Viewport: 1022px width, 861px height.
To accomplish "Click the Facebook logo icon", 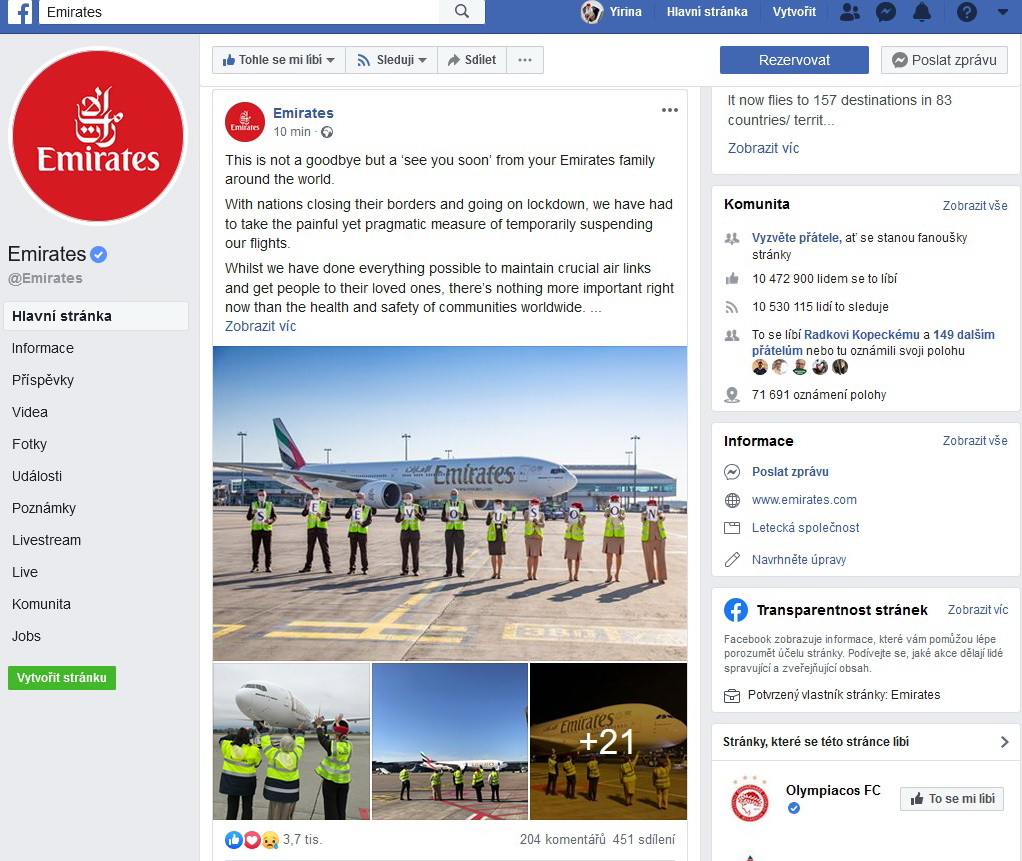I will click(x=20, y=12).
